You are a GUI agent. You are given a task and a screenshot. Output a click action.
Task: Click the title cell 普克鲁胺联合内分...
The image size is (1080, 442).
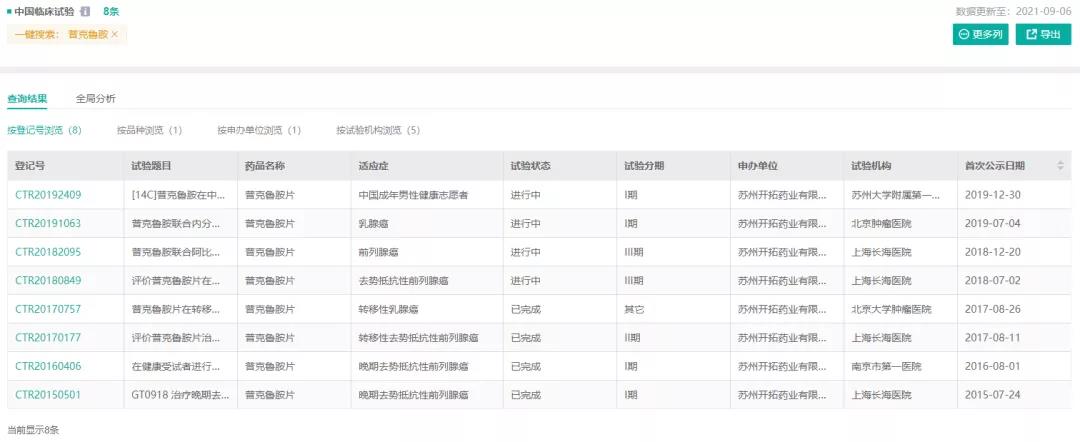178,223
